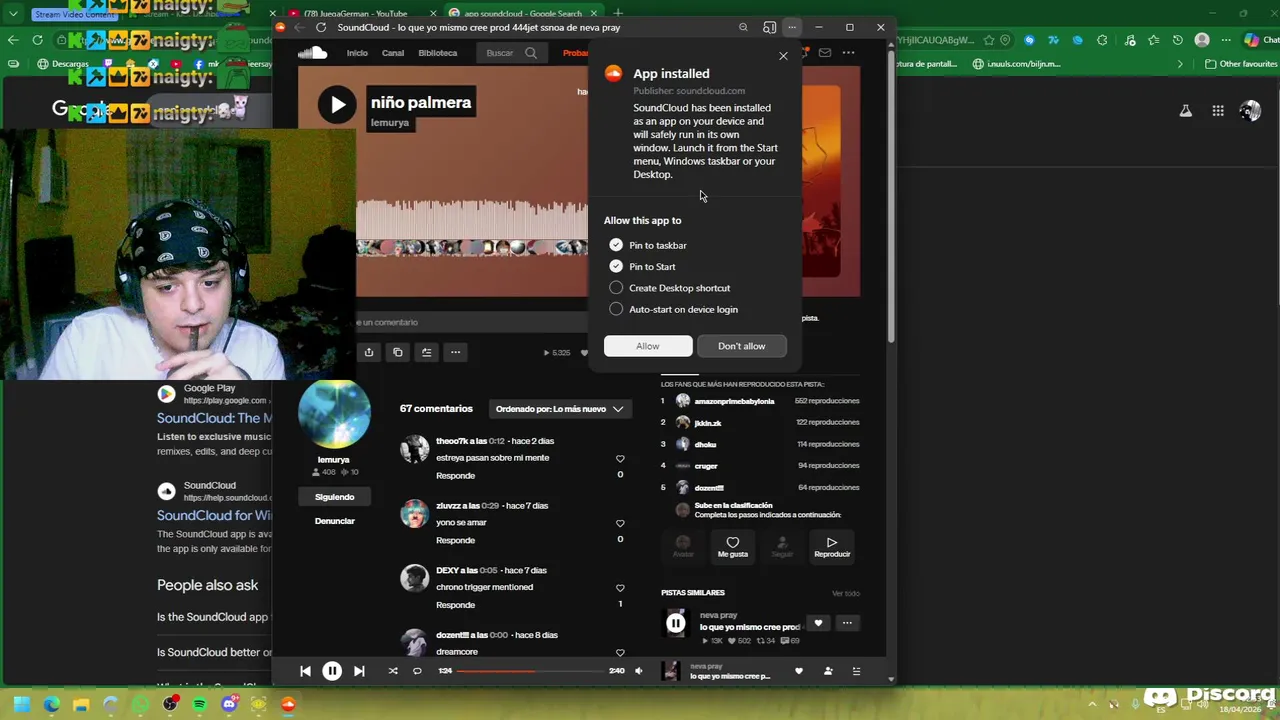Switch to the JuegaGerman YouTube tab
This screenshot has height=720, width=1280.
click(355, 14)
